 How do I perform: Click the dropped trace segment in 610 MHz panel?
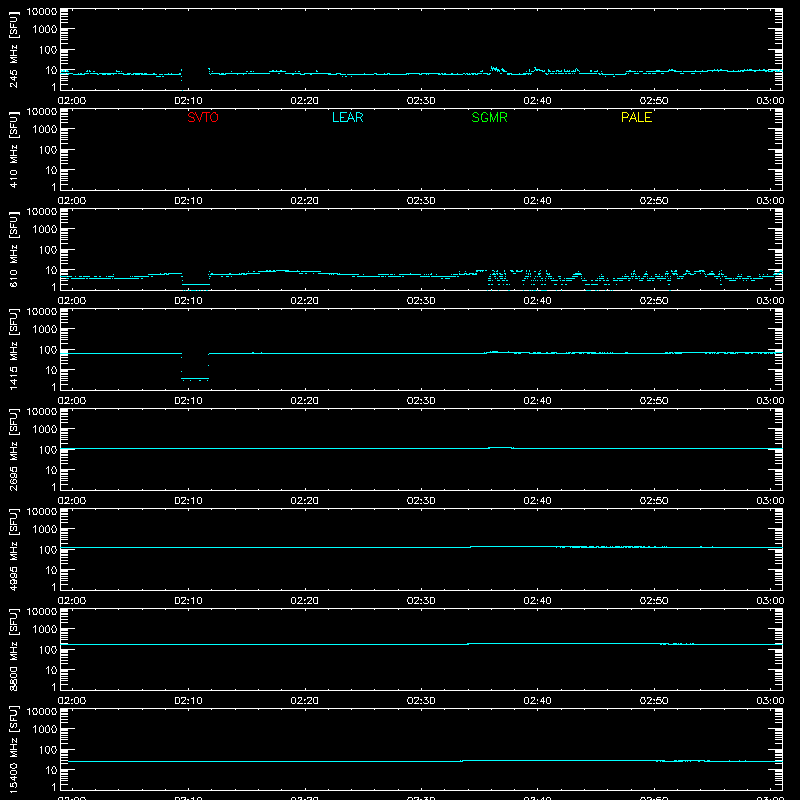[x=196, y=284]
